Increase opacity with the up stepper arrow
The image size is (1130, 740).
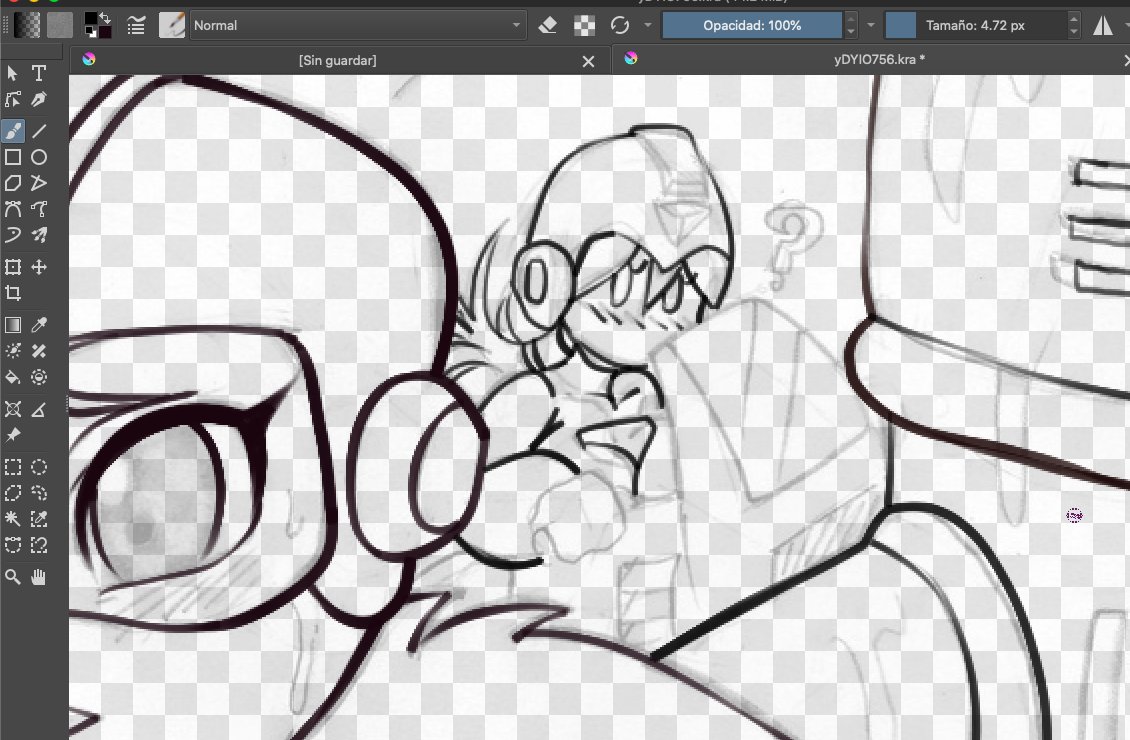tap(850, 19)
